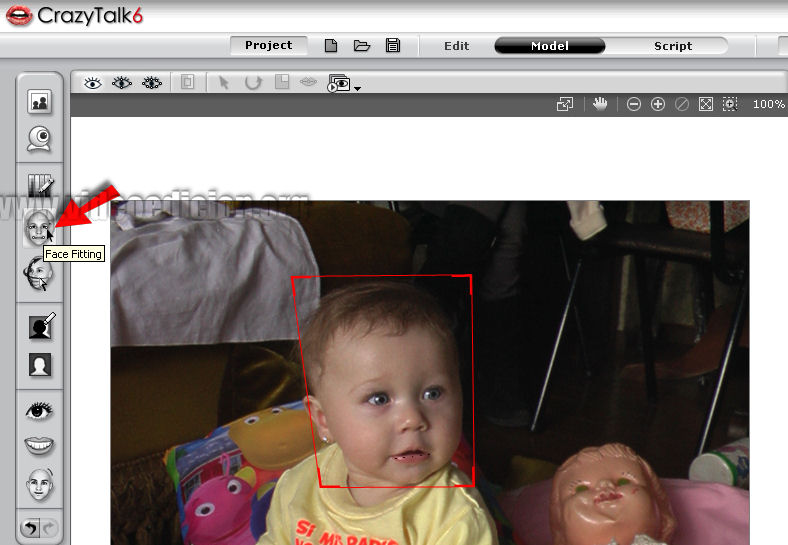Open the Eyes settings tool
This screenshot has width=788, height=545.
[x=40, y=410]
